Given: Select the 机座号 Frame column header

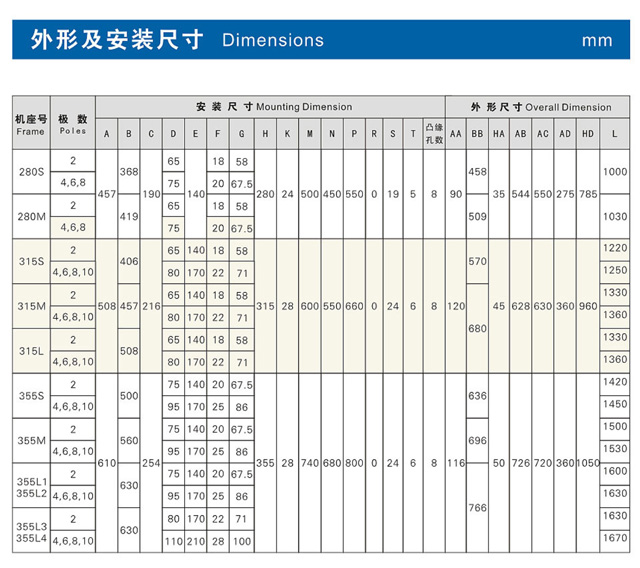Looking at the screenshot, I should point(30,123).
